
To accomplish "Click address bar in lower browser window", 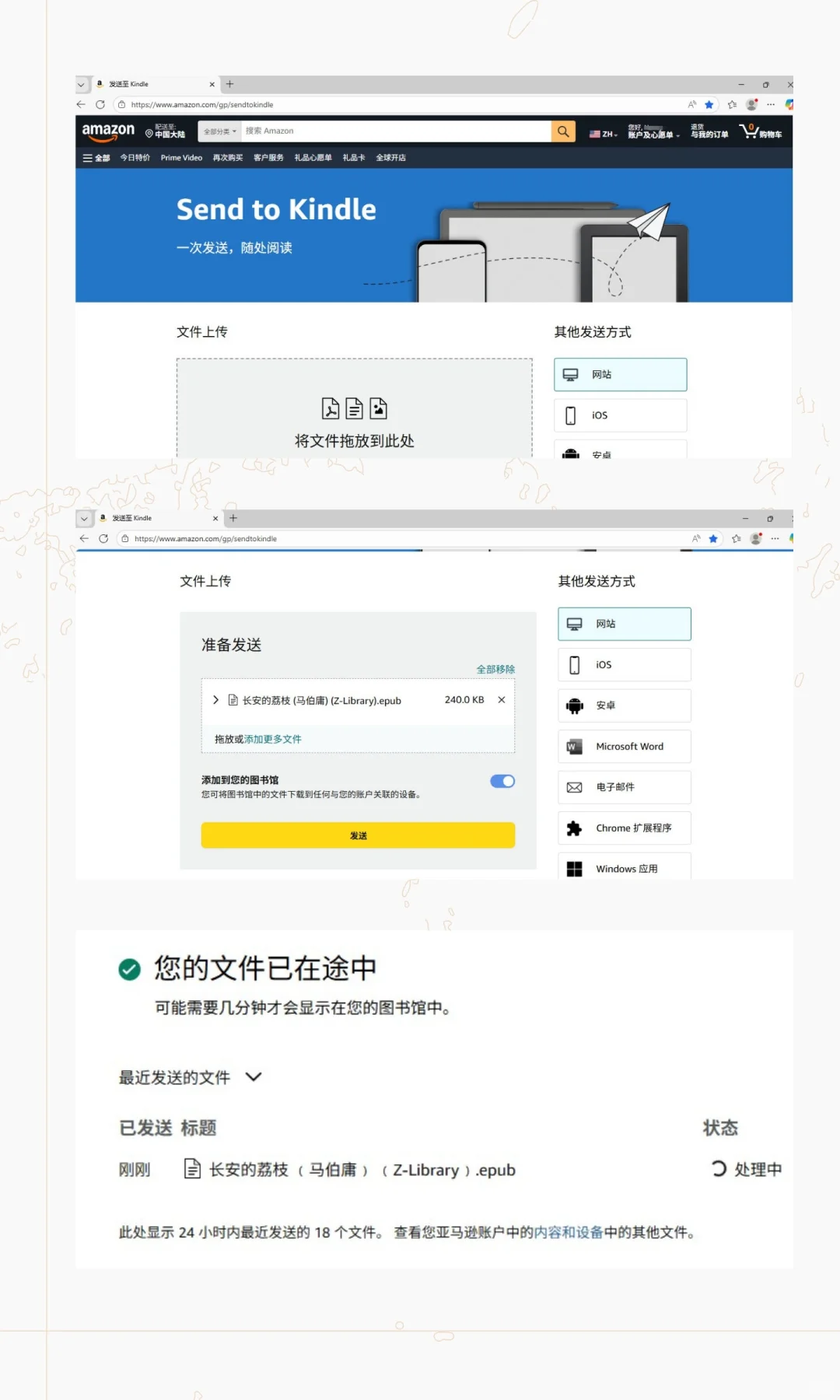I will coord(408,538).
